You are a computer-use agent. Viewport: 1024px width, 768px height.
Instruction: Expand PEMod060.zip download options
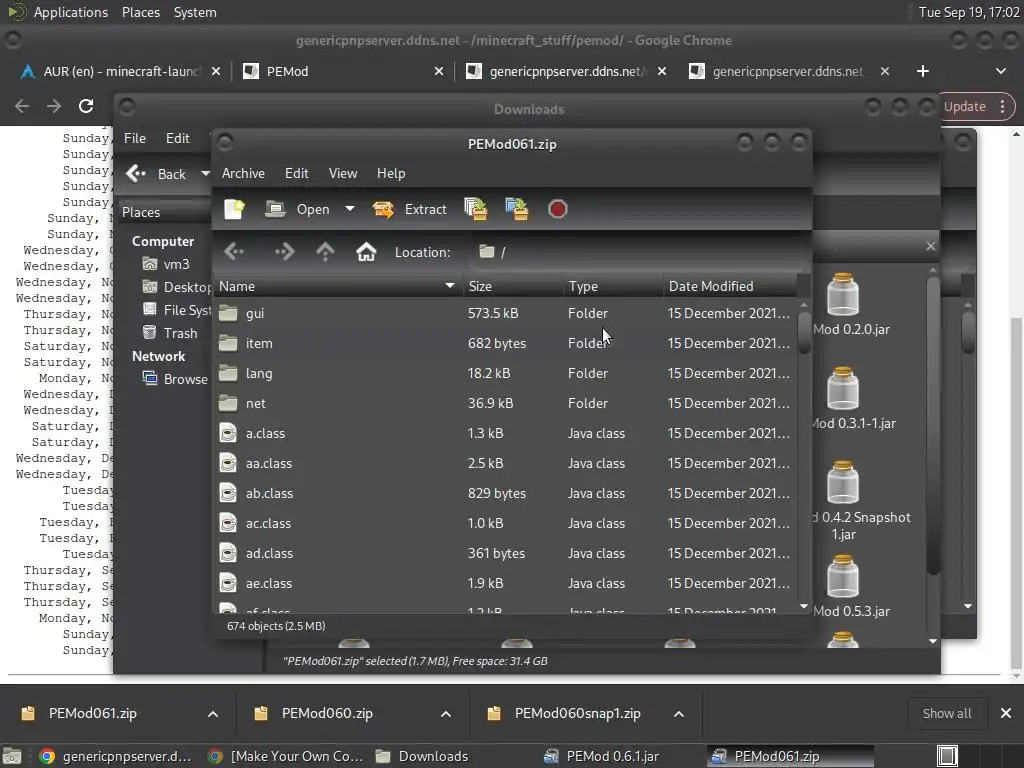[x=446, y=714]
